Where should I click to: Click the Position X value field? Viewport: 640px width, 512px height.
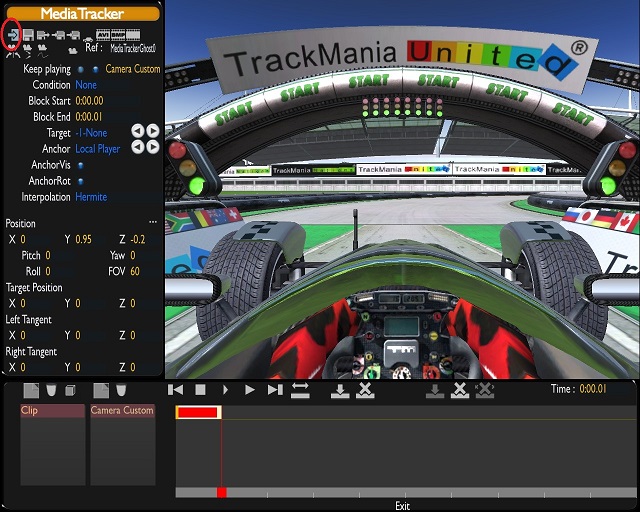point(23,239)
